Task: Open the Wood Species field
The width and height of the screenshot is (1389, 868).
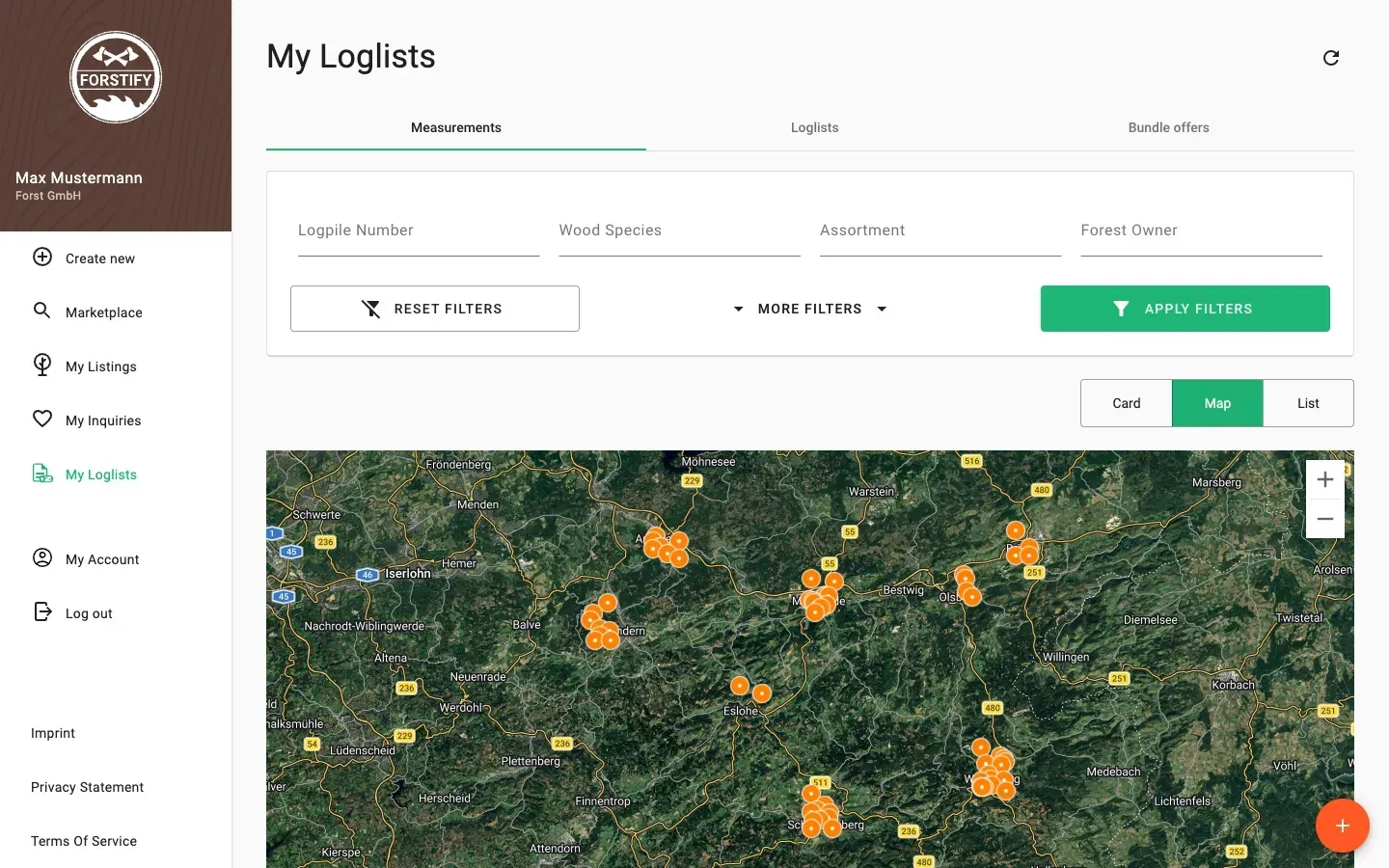Action: point(680,231)
